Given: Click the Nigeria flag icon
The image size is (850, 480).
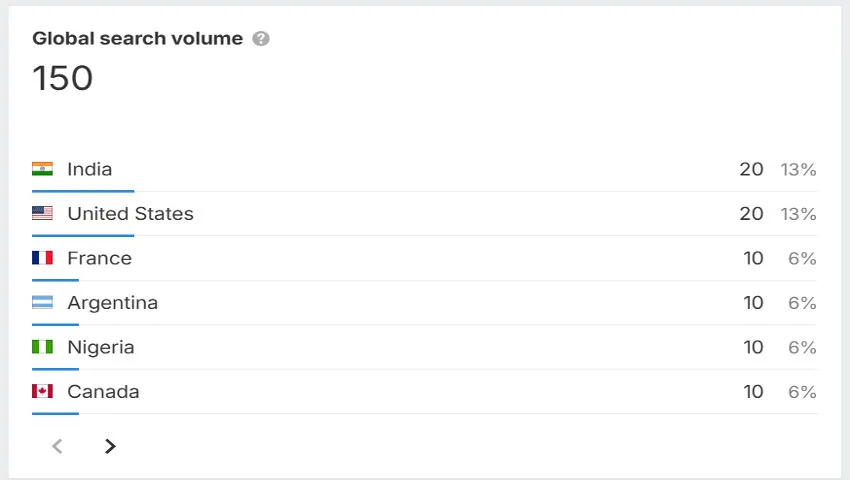Looking at the screenshot, I should tap(42, 347).
